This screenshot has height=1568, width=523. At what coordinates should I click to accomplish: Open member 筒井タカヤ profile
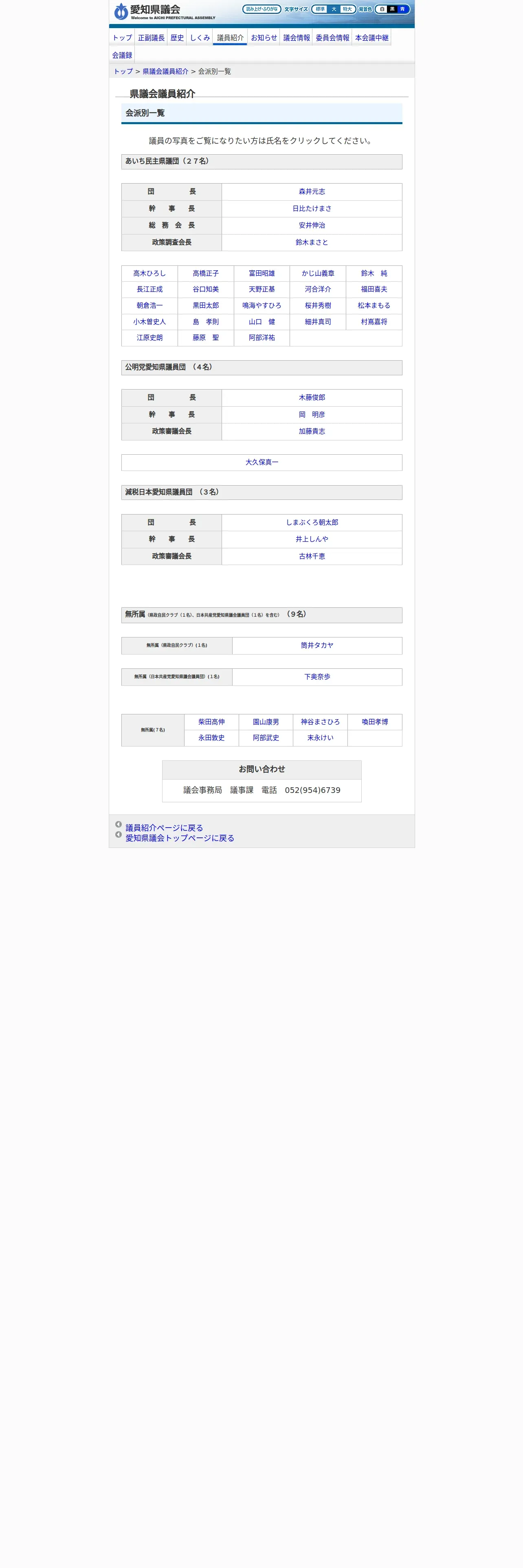point(317,646)
